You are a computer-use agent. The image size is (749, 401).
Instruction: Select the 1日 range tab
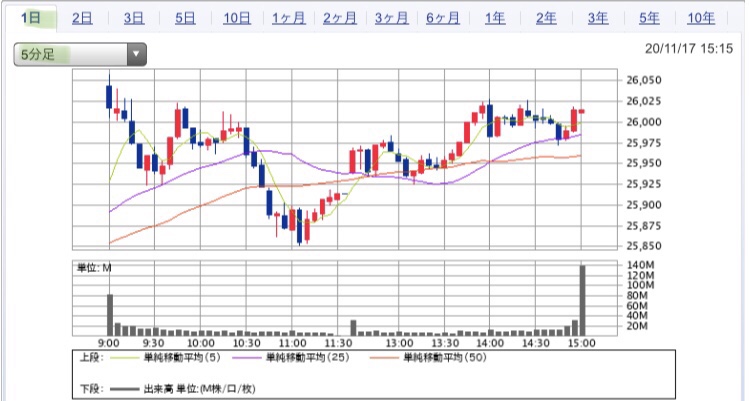(x=31, y=18)
